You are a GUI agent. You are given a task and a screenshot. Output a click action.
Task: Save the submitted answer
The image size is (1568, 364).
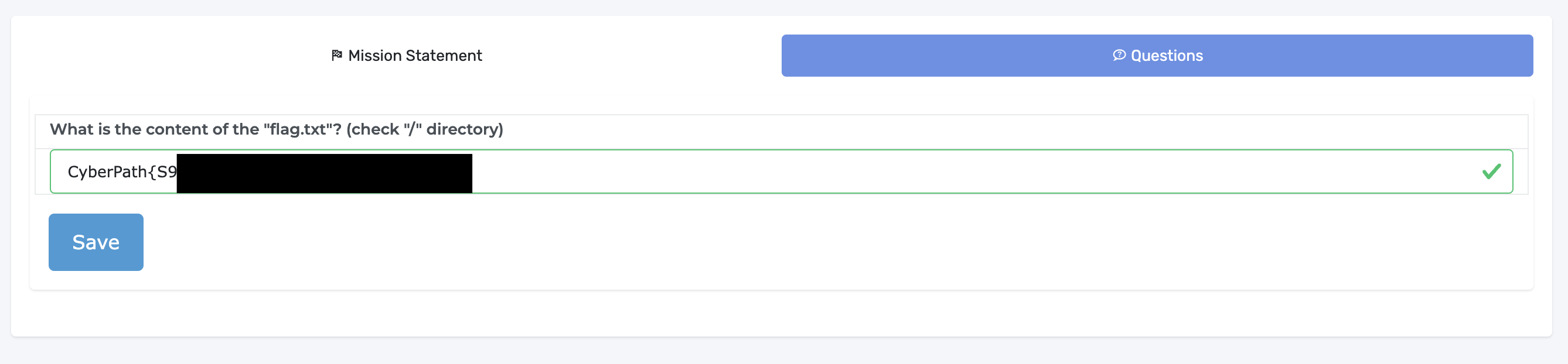pos(96,242)
